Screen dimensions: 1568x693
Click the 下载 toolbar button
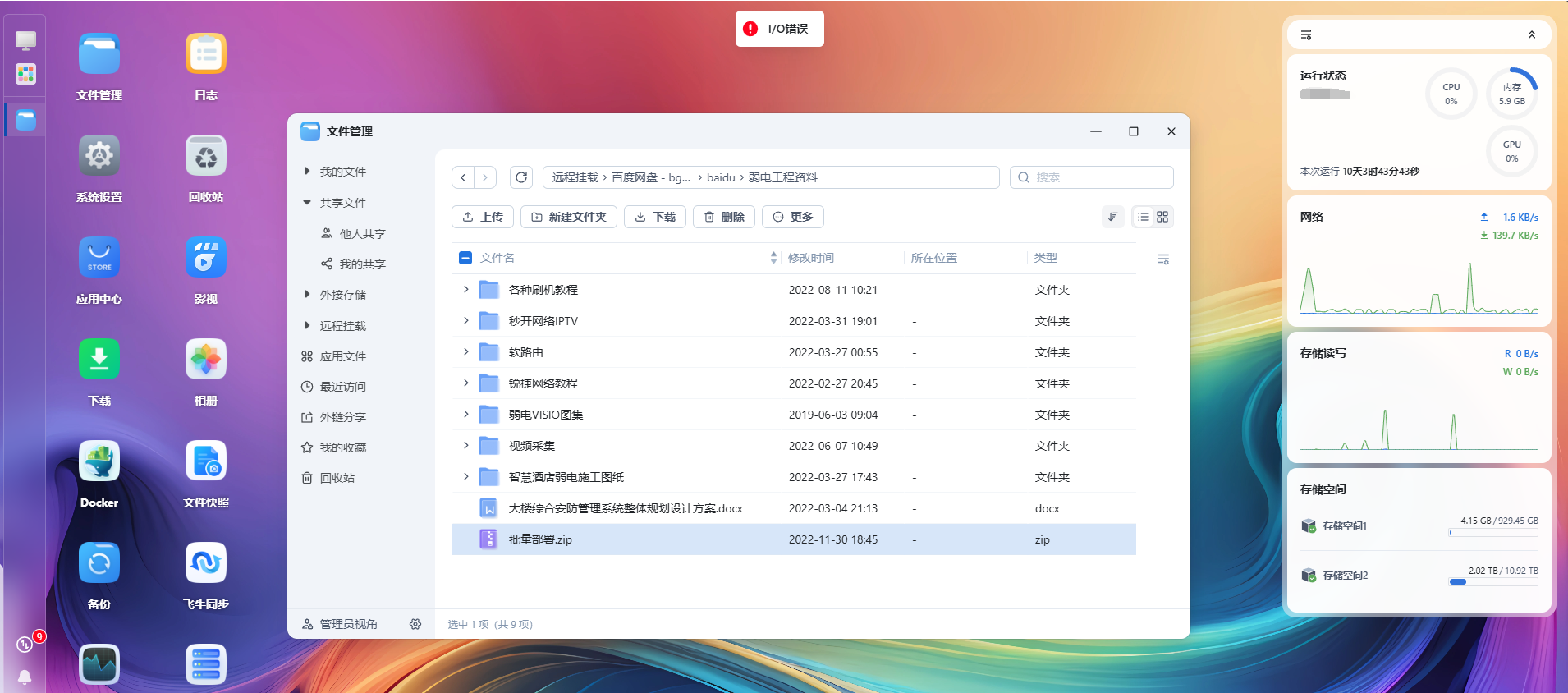point(655,217)
